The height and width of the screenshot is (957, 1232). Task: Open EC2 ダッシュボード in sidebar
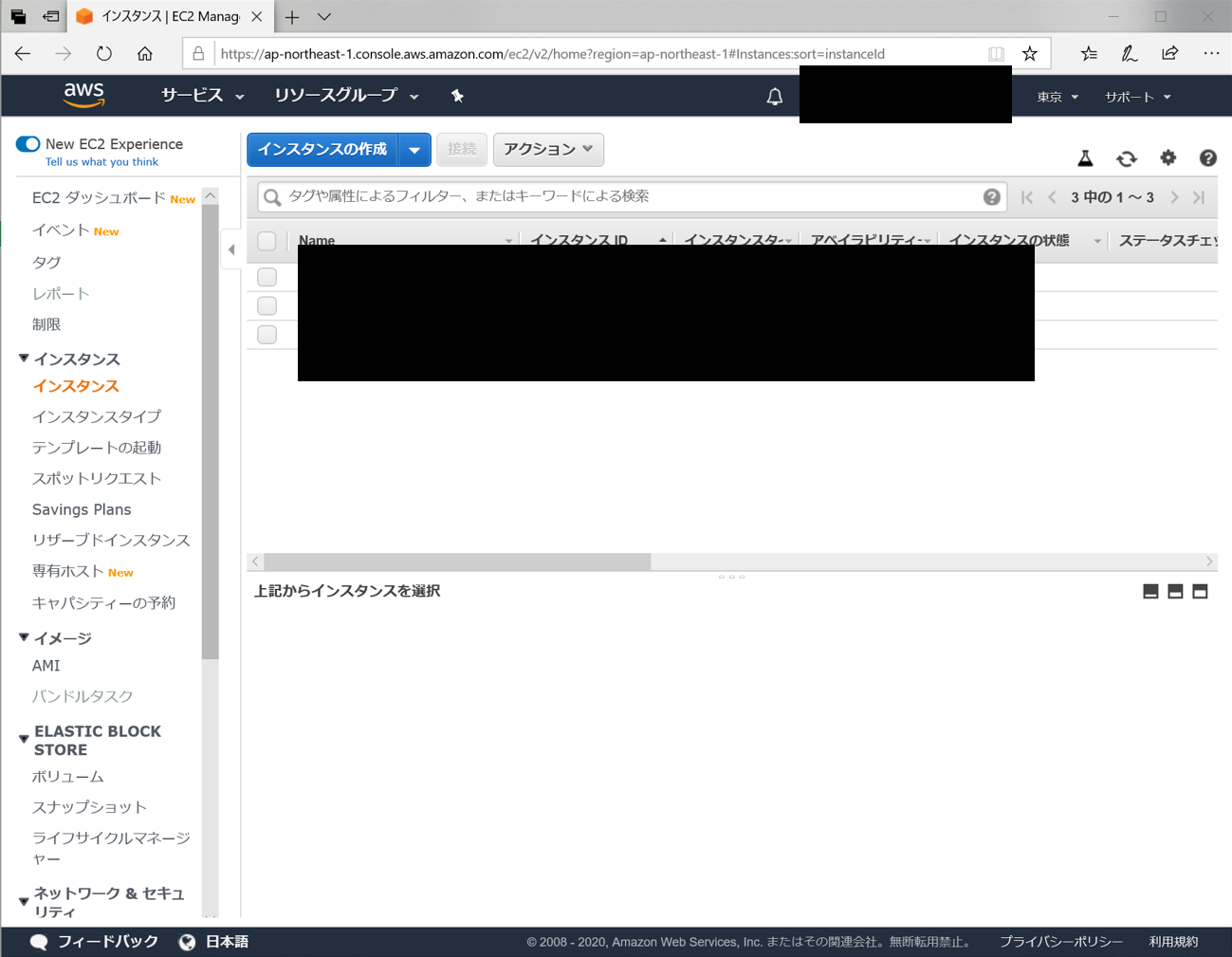tap(99, 198)
